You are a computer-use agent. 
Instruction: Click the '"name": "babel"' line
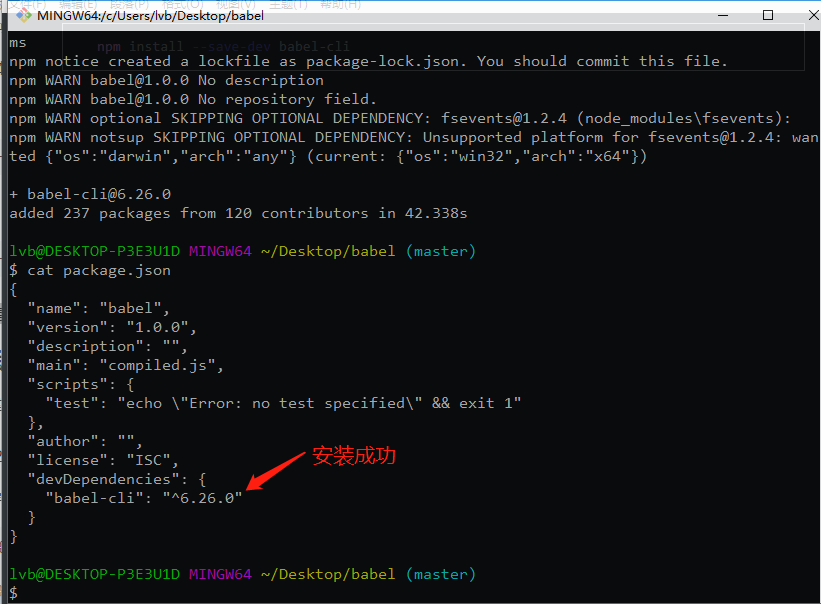[98, 308]
